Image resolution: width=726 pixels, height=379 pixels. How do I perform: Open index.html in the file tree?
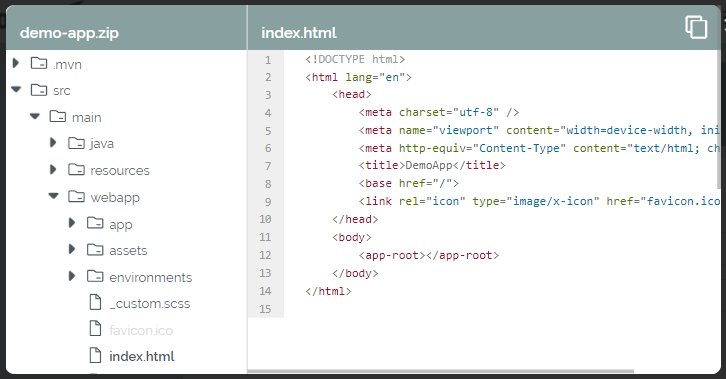[142, 356]
